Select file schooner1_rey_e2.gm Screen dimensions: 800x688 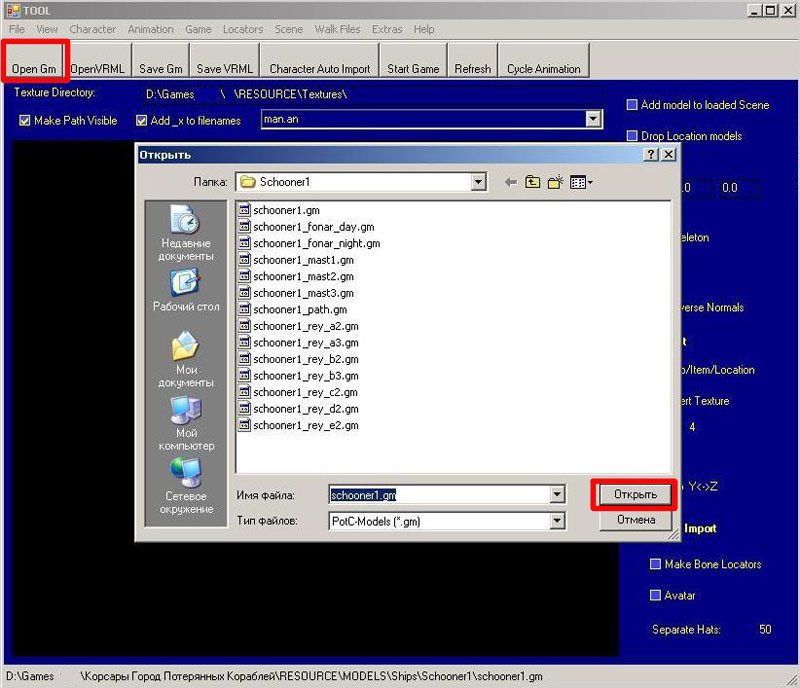coord(299,425)
